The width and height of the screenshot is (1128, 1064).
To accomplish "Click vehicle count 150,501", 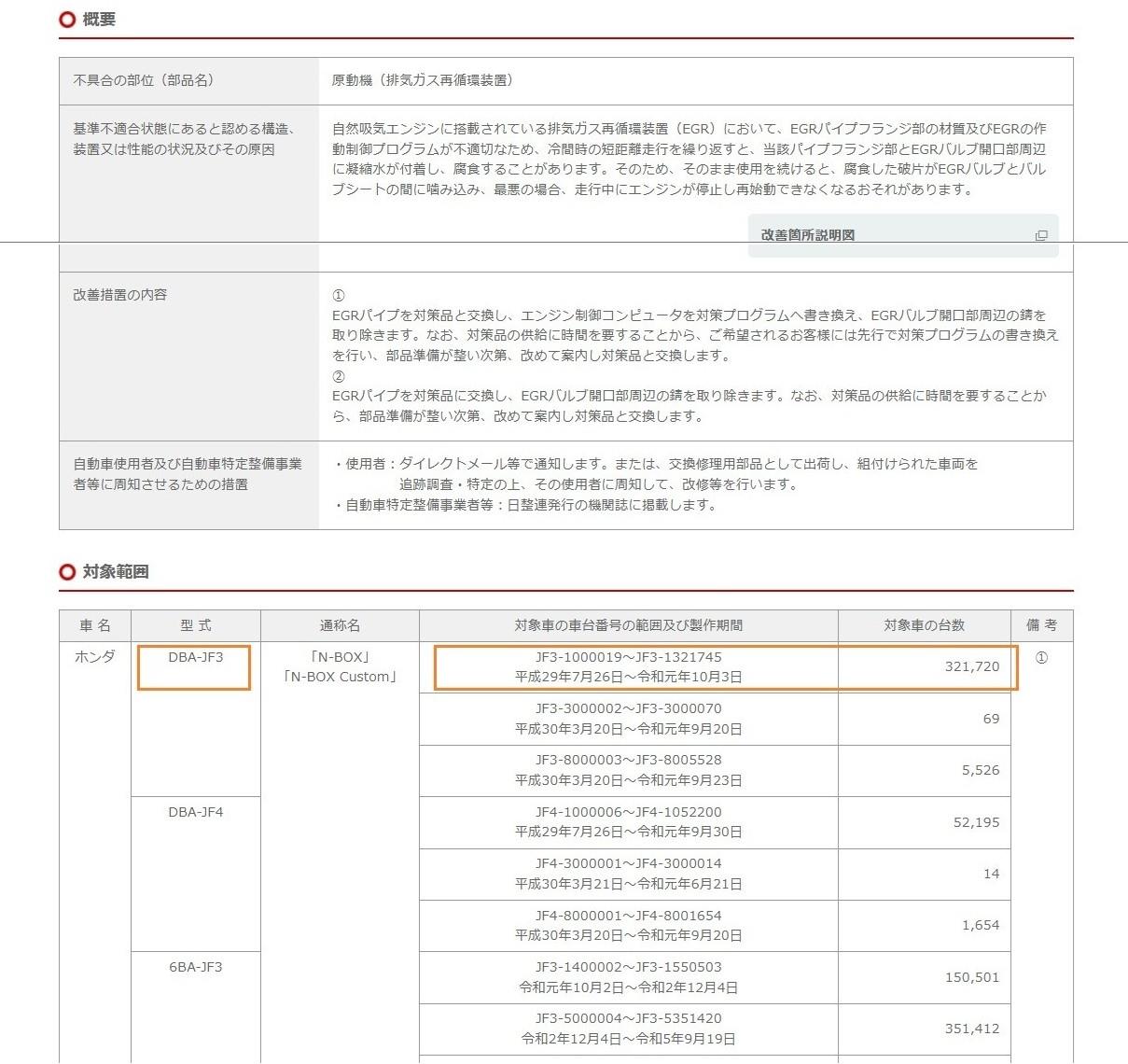I will [x=972, y=977].
